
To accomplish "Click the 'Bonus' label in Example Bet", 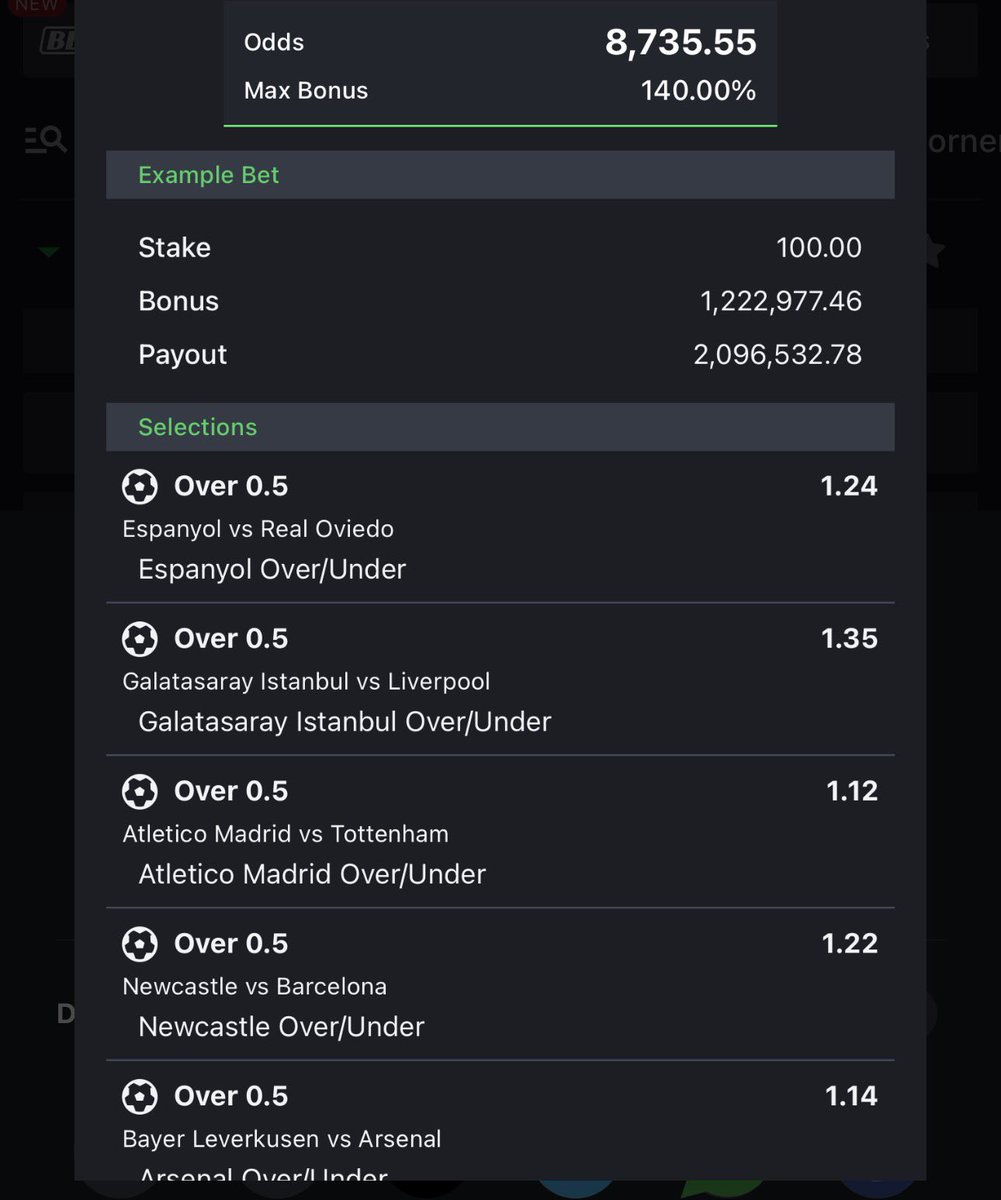I will tap(178, 301).
